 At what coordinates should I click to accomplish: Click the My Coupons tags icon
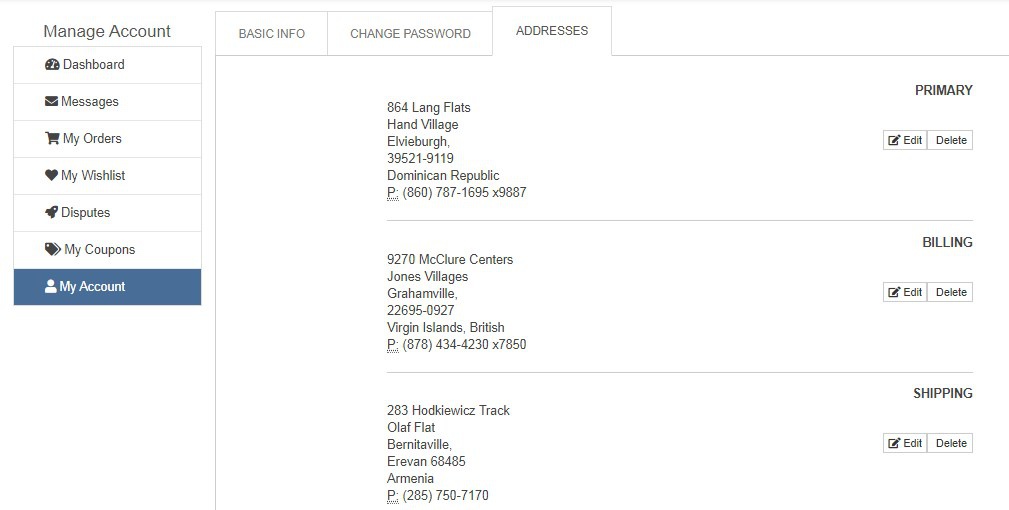point(53,250)
